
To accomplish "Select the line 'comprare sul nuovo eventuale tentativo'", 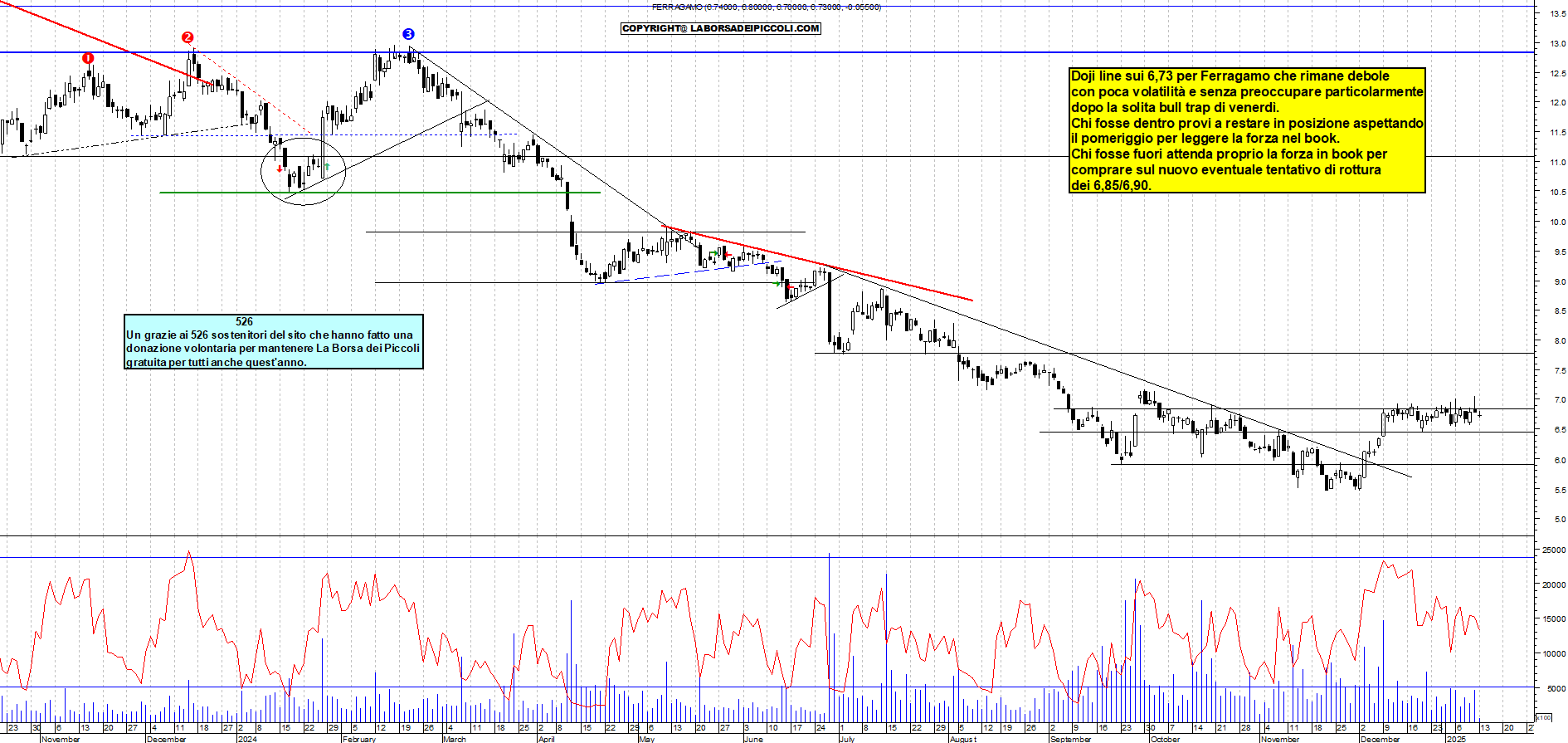I will click(1226, 169).
